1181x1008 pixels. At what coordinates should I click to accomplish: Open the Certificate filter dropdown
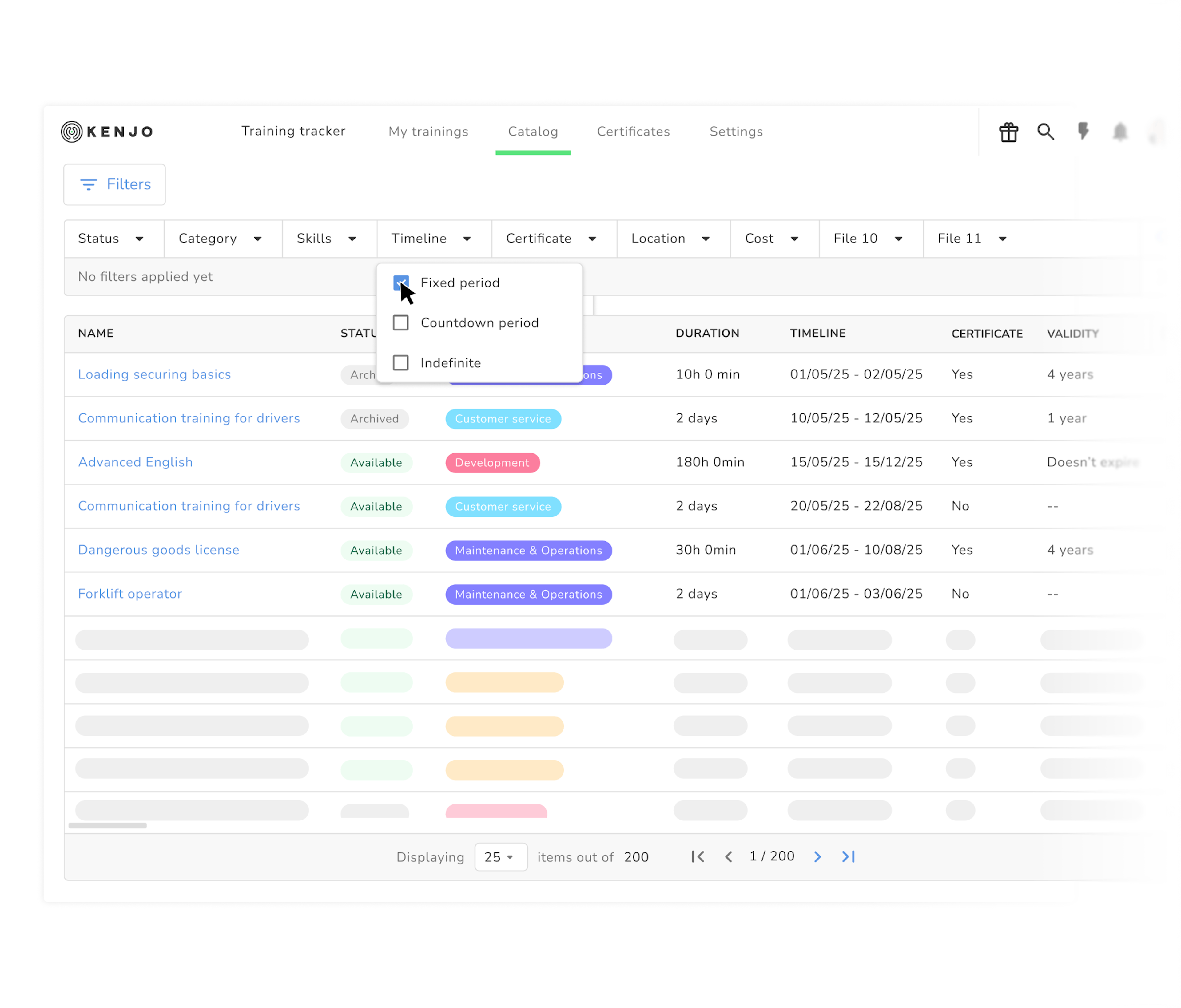(x=551, y=239)
